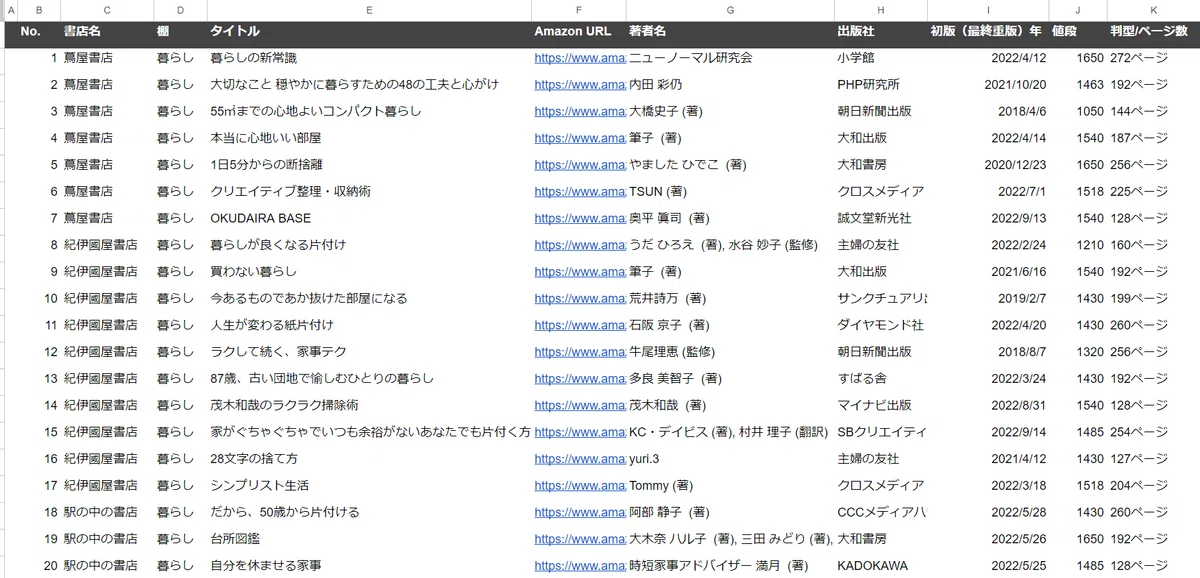
Task: Select author cell 'yuri.3'
Action: tap(730, 459)
